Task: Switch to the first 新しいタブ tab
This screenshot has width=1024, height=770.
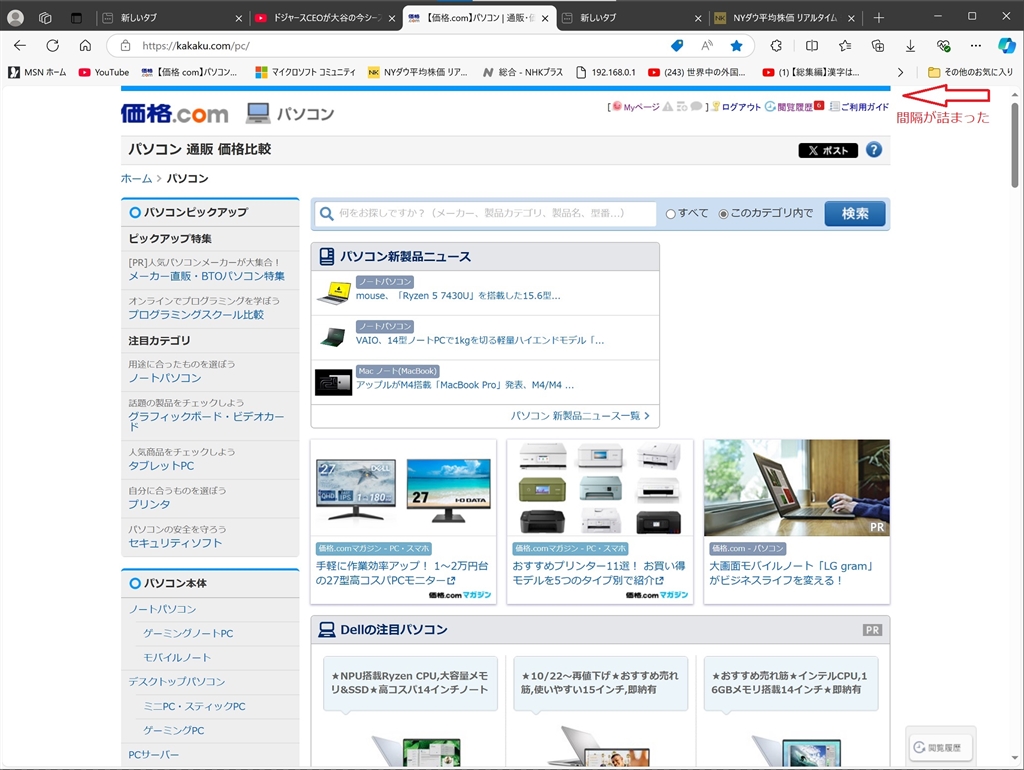Action: 170,18
